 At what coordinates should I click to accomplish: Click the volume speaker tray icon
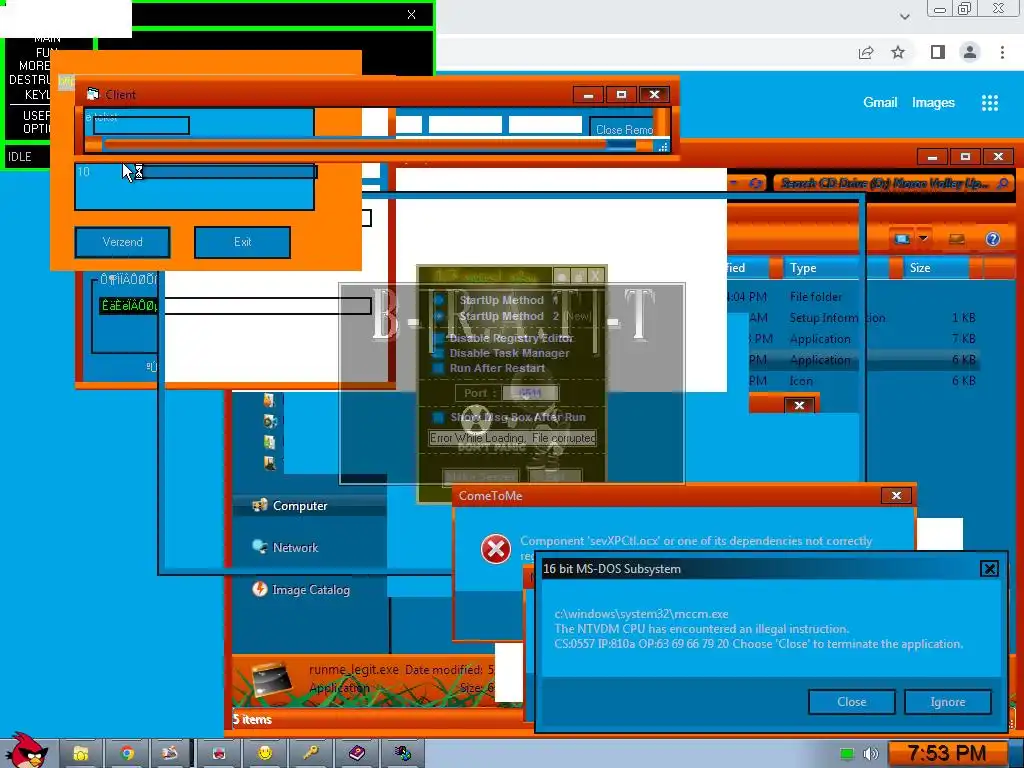click(871, 754)
